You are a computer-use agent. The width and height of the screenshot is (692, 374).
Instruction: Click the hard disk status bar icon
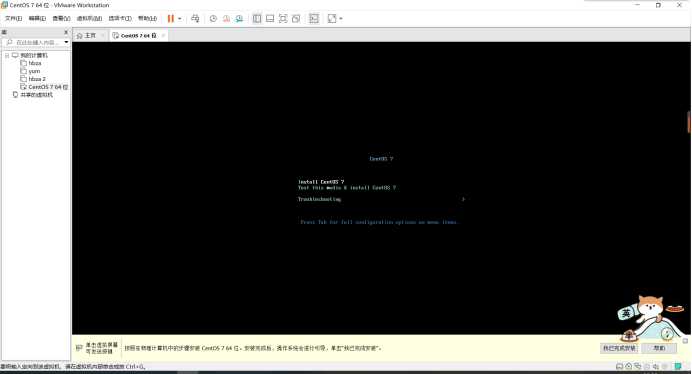(620, 366)
